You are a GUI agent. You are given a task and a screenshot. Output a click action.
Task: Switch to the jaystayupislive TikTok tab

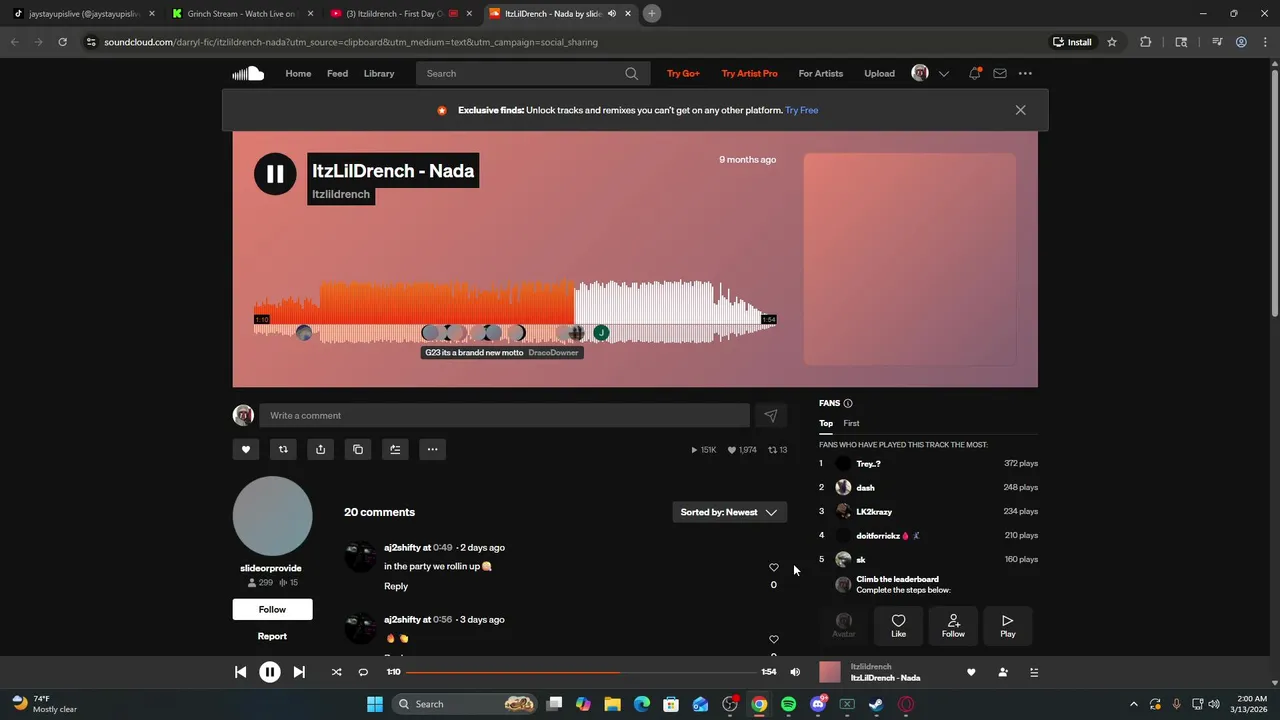point(82,14)
